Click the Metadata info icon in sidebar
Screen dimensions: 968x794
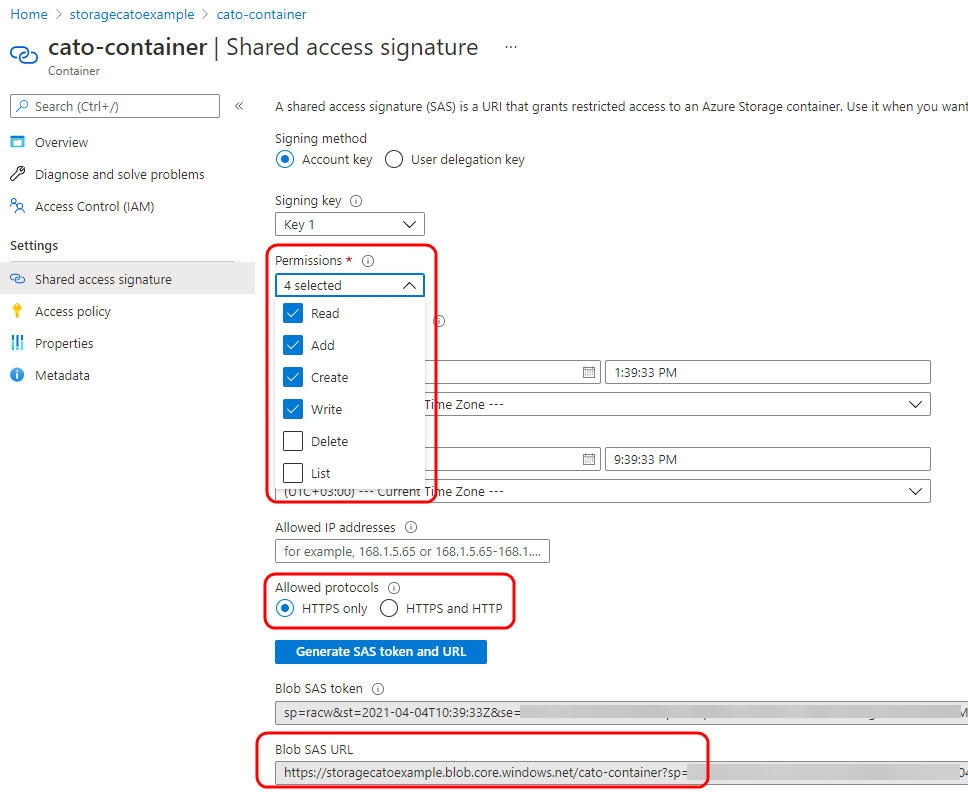16,375
